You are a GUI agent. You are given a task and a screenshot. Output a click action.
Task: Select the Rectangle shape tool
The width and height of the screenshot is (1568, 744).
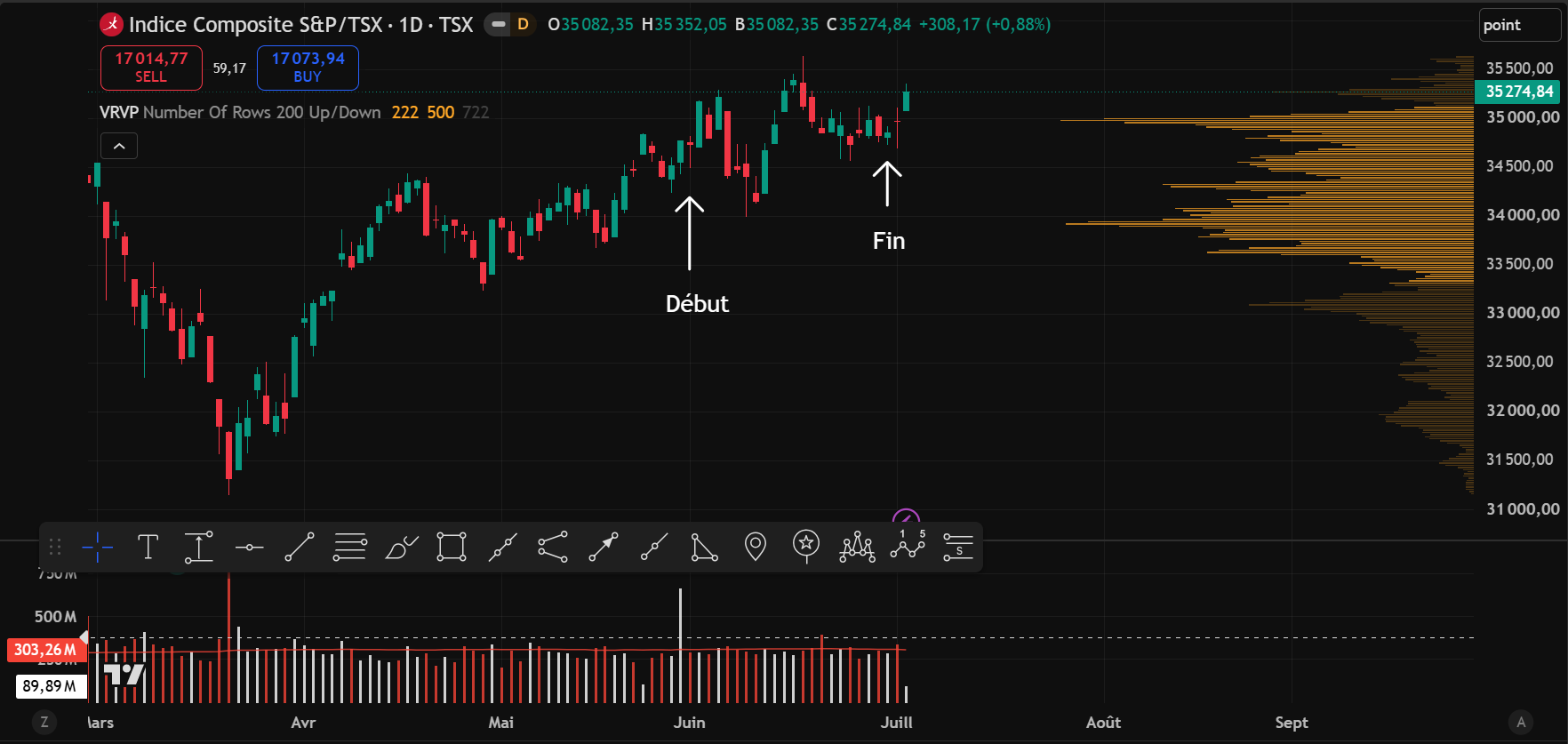click(x=452, y=547)
